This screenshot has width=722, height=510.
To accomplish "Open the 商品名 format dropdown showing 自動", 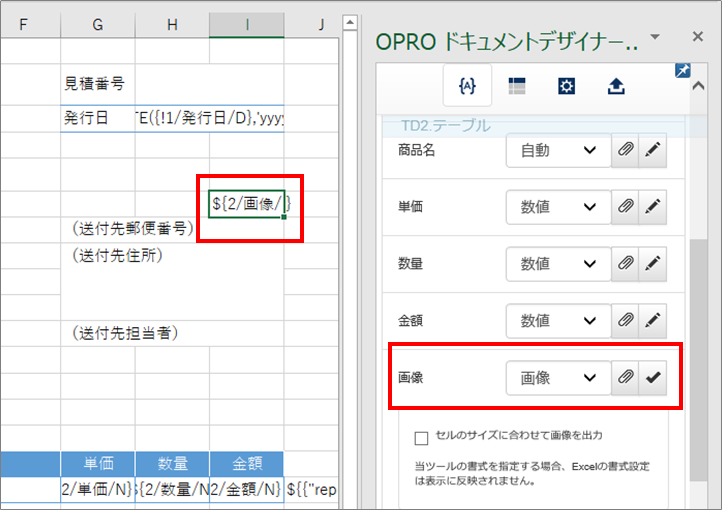I will pyautogui.click(x=558, y=151).
